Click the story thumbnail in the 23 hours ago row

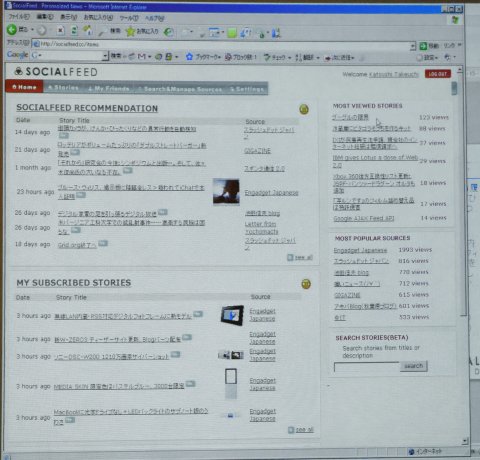(x=226, y=191)
